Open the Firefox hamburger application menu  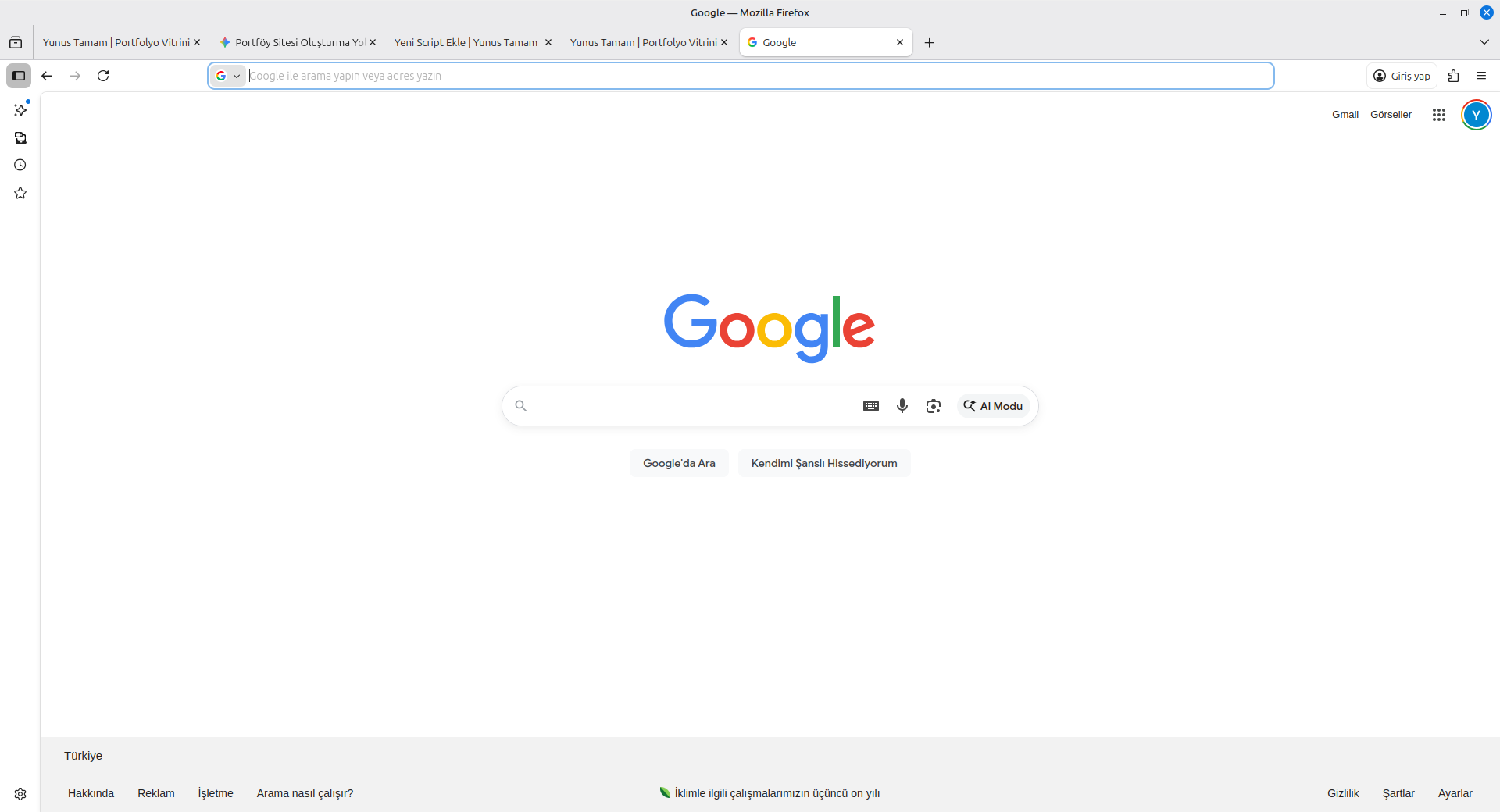pos(1481,76)
